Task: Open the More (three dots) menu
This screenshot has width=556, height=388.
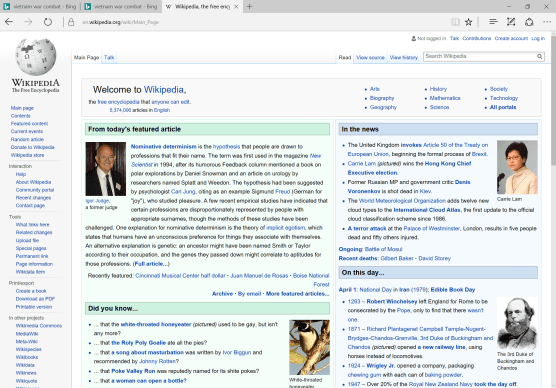Action: (547, 22)
